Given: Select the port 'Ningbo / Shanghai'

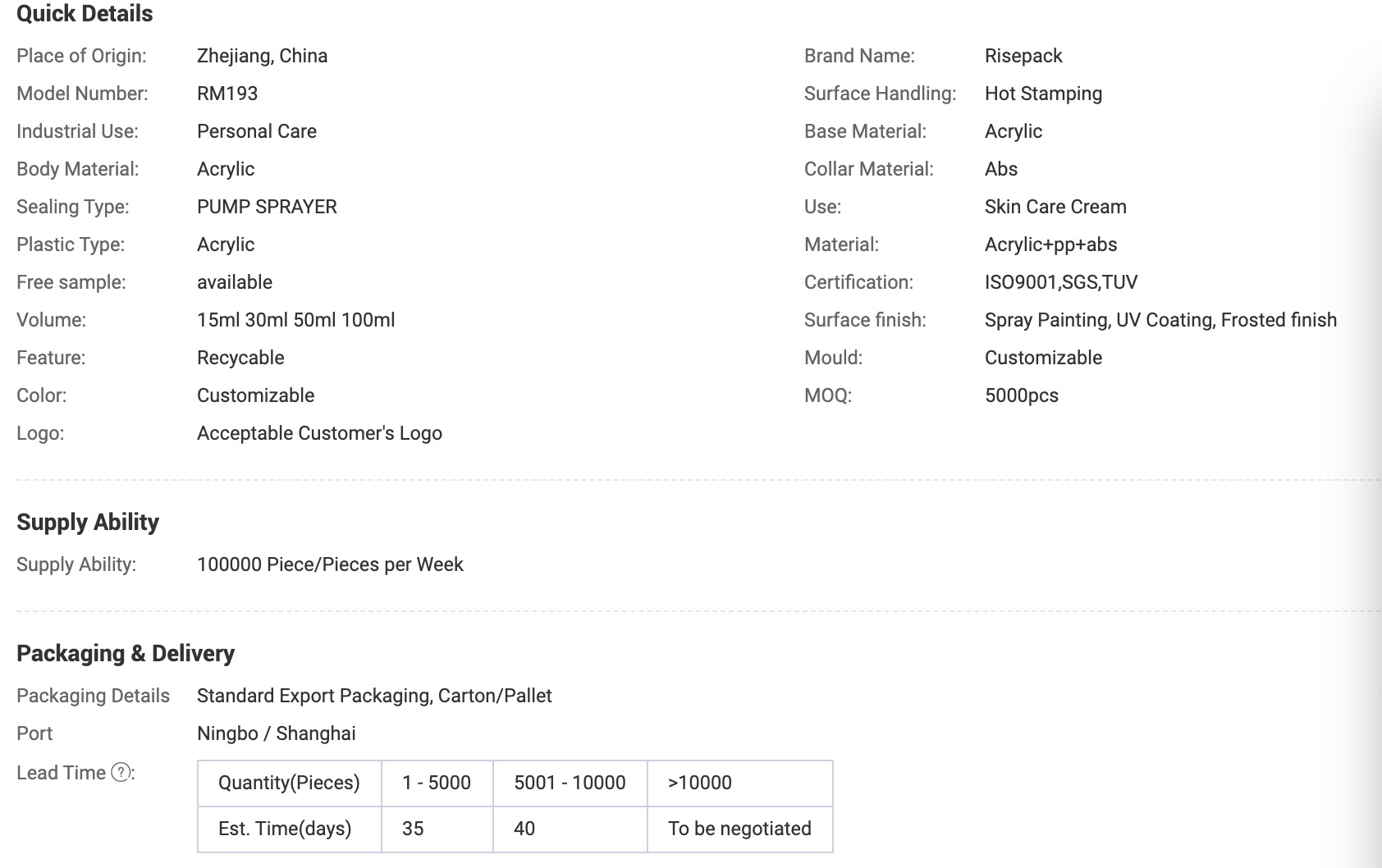Looking at the screenshot, I should (x=277, y=733).
